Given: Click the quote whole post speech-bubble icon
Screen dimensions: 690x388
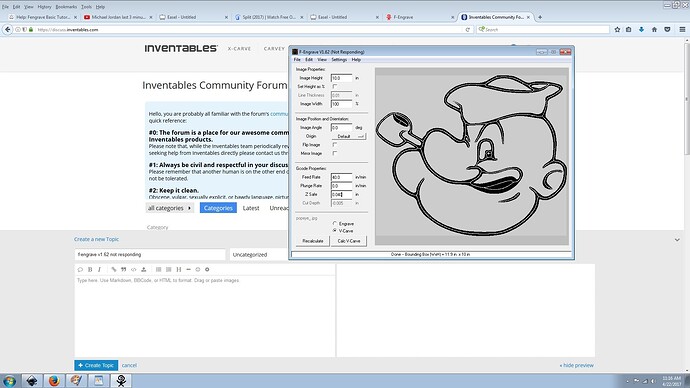Looking at the screenshot, I should tap(80, 269).
